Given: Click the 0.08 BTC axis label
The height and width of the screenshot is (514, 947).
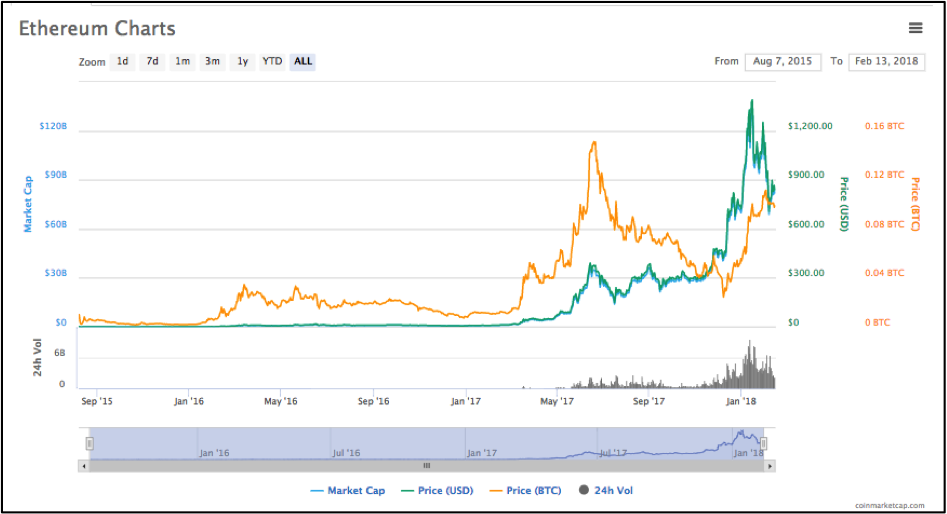Looking at the screenshot, I should [x=884, y=225].
